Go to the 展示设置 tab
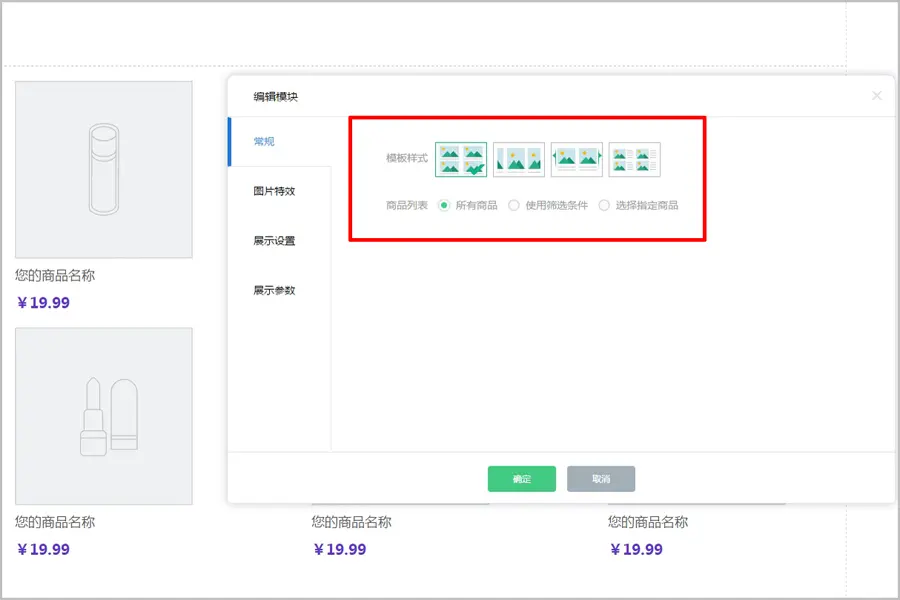 [x=274, y=241]
